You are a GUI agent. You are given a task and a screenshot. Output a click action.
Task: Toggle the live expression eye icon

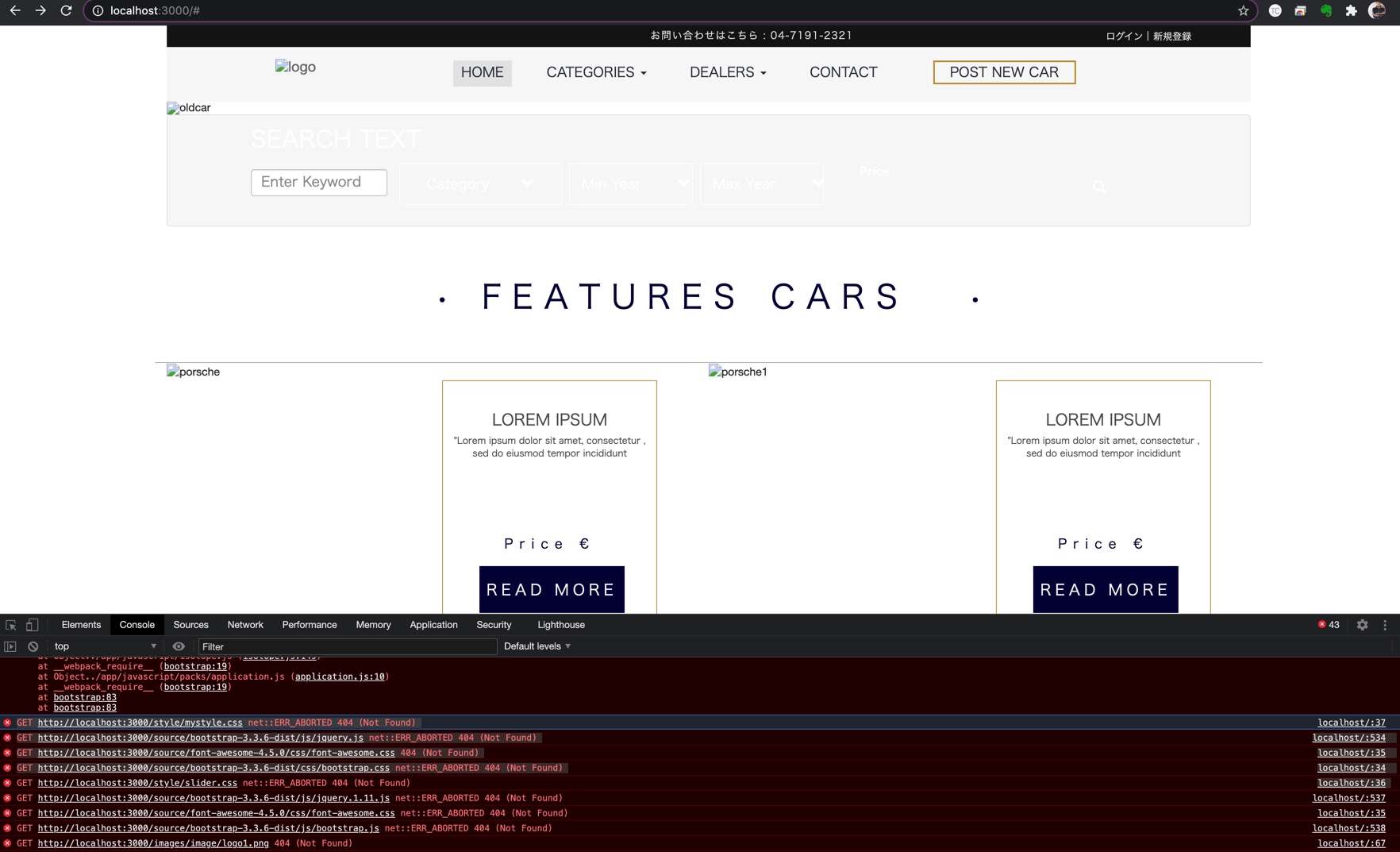click(179, 646)
